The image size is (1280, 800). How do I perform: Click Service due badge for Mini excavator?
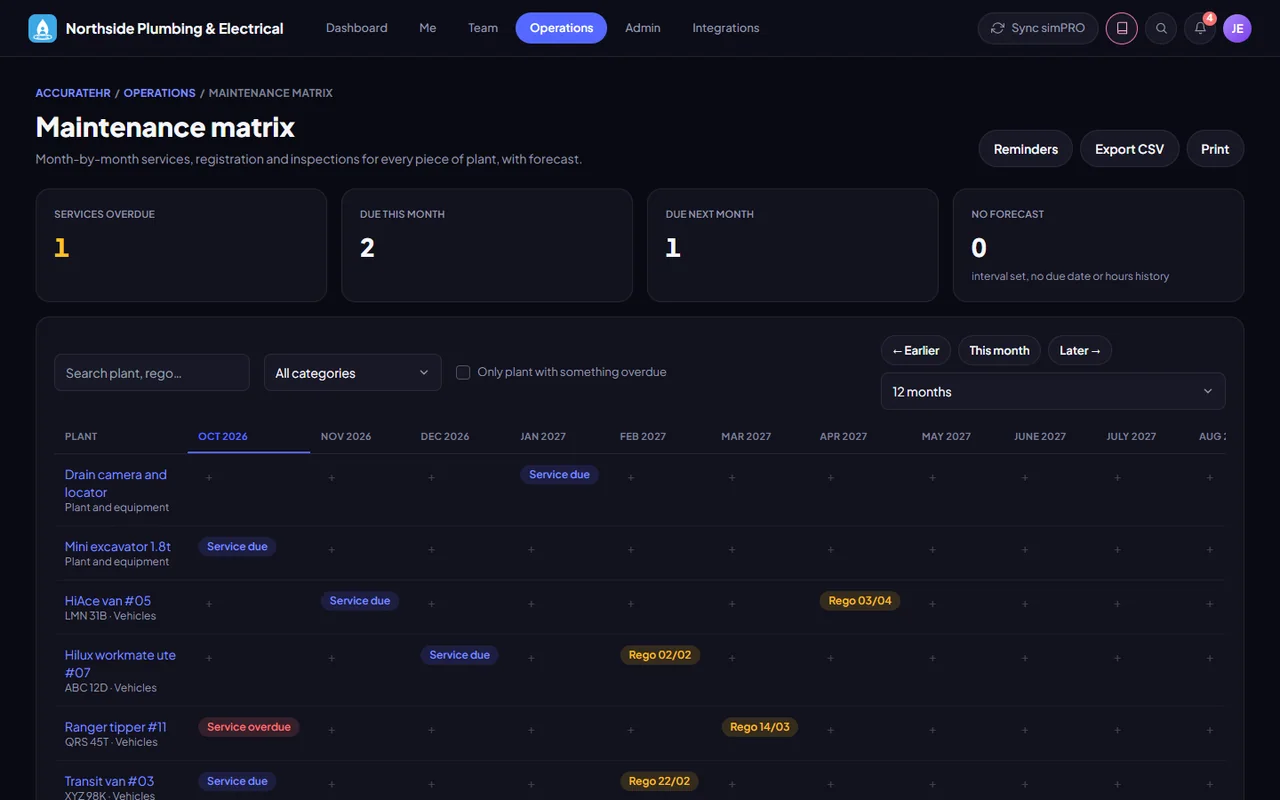tap(237, 547)
